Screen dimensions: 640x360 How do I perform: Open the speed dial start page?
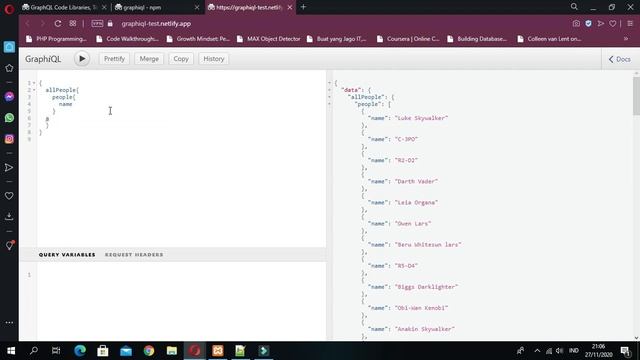point(73,24)
